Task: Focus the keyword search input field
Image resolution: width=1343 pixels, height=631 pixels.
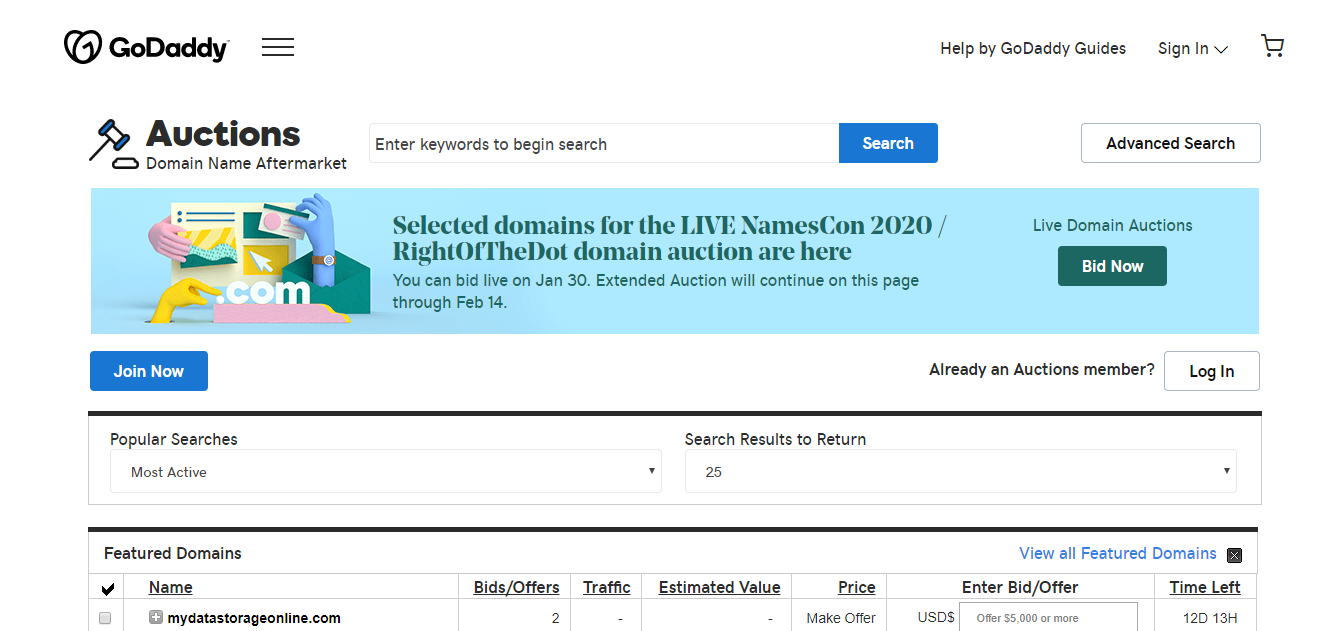Action: [x=604, y=143]
